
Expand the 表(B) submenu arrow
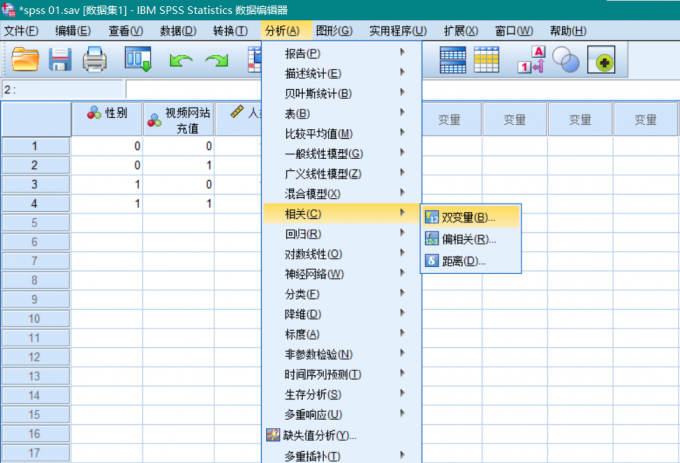point(402,113)
